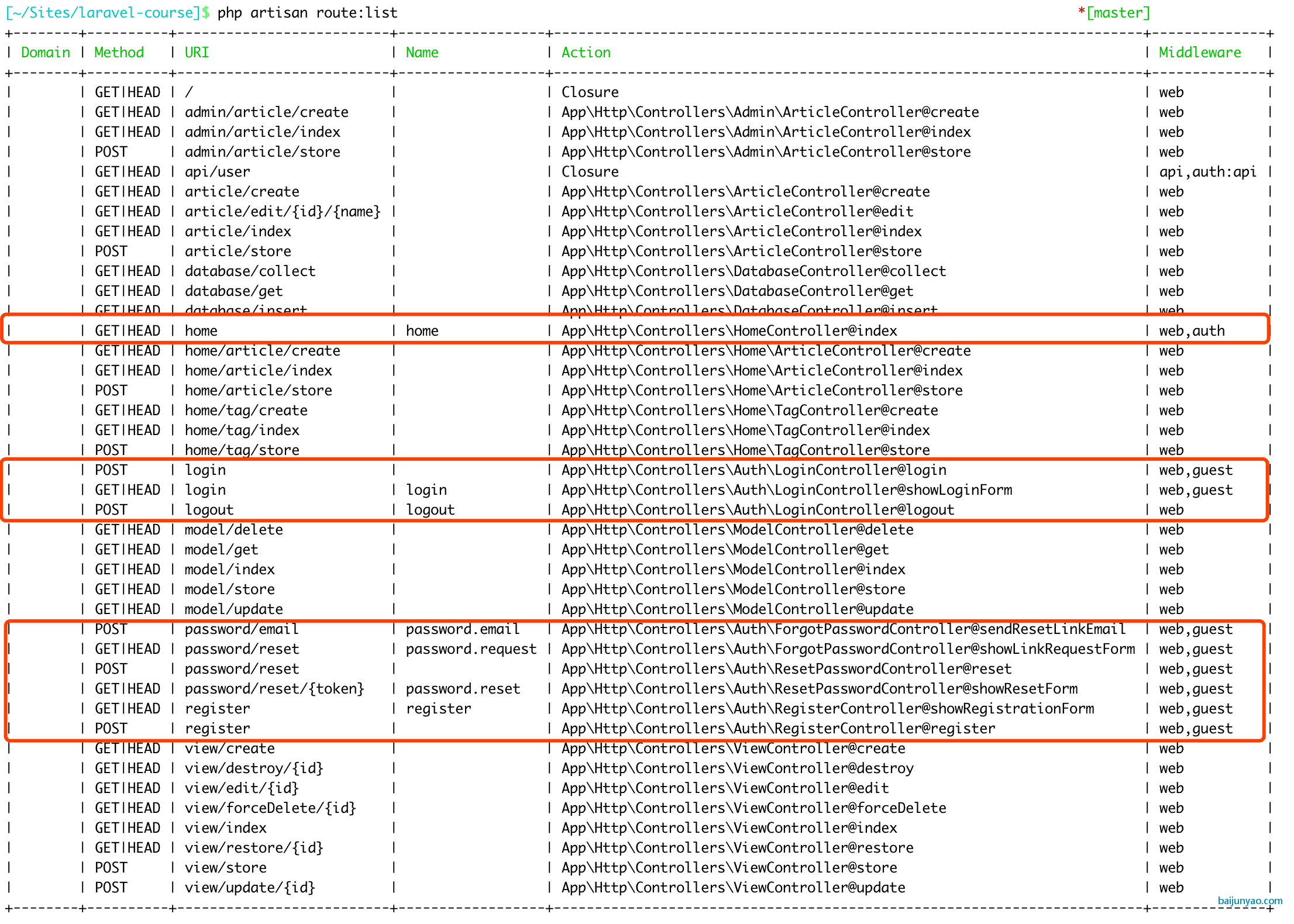Screen dimensions: 1294x924
Task: Click the RegisterController@showRegistrationForm action
Action: pos(827,709)
